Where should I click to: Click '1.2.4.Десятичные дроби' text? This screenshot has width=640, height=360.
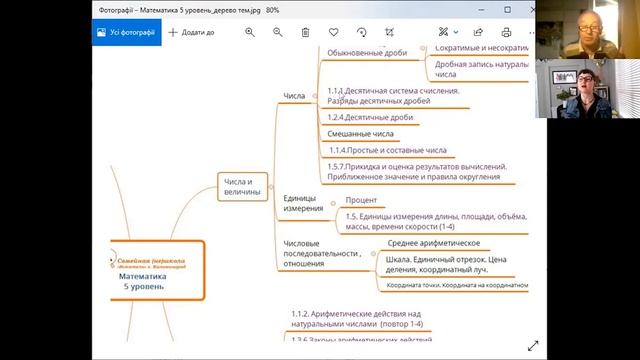pos(370,117)
